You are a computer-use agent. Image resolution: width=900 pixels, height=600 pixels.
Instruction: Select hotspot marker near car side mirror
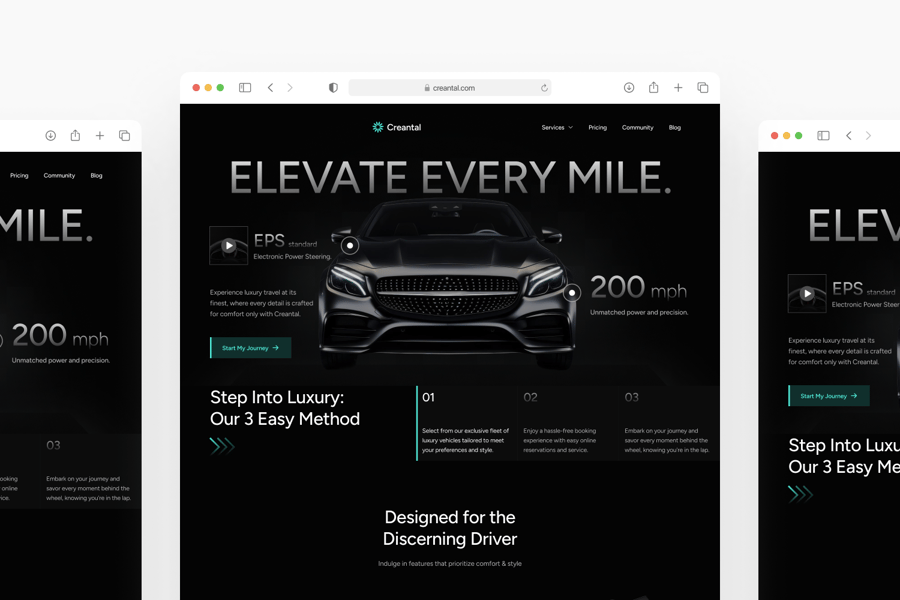pyautogui.click(x=350, y=246)
